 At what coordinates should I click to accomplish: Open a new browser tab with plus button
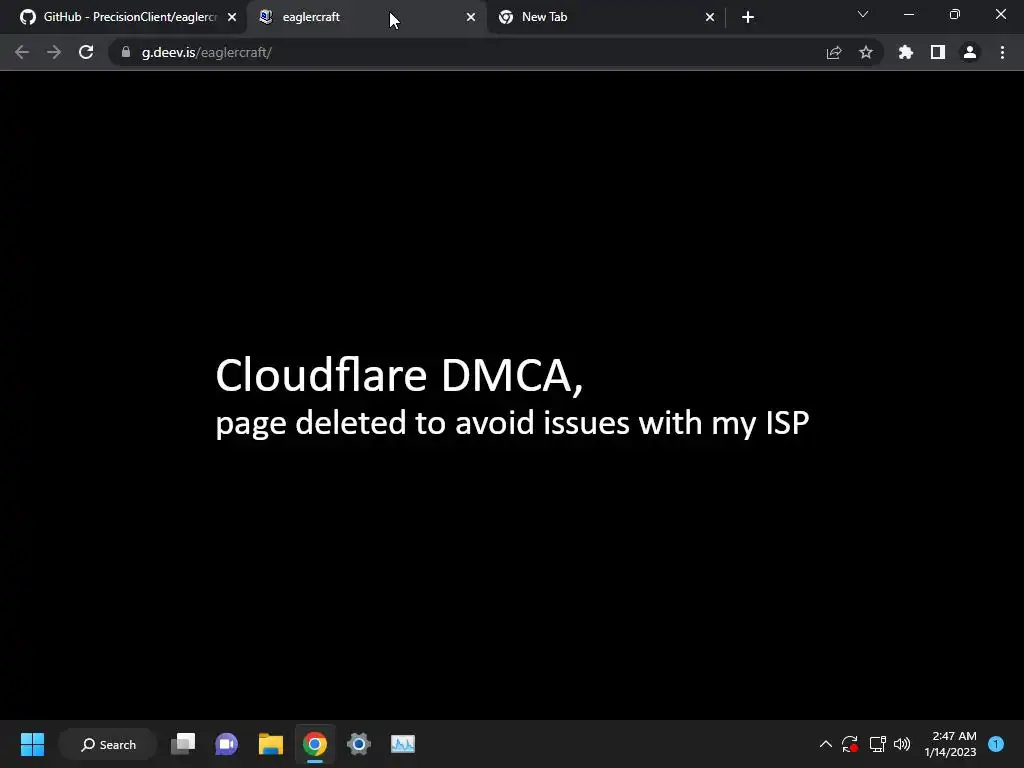click(x=748, y=17)
